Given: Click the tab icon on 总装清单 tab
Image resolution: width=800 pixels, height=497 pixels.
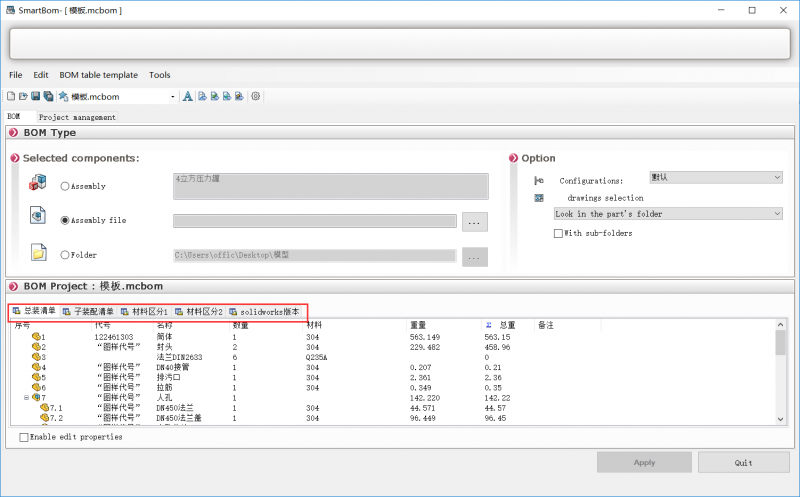Looking at the screenshot, I should pyautogui.click(x=16, y=311).
